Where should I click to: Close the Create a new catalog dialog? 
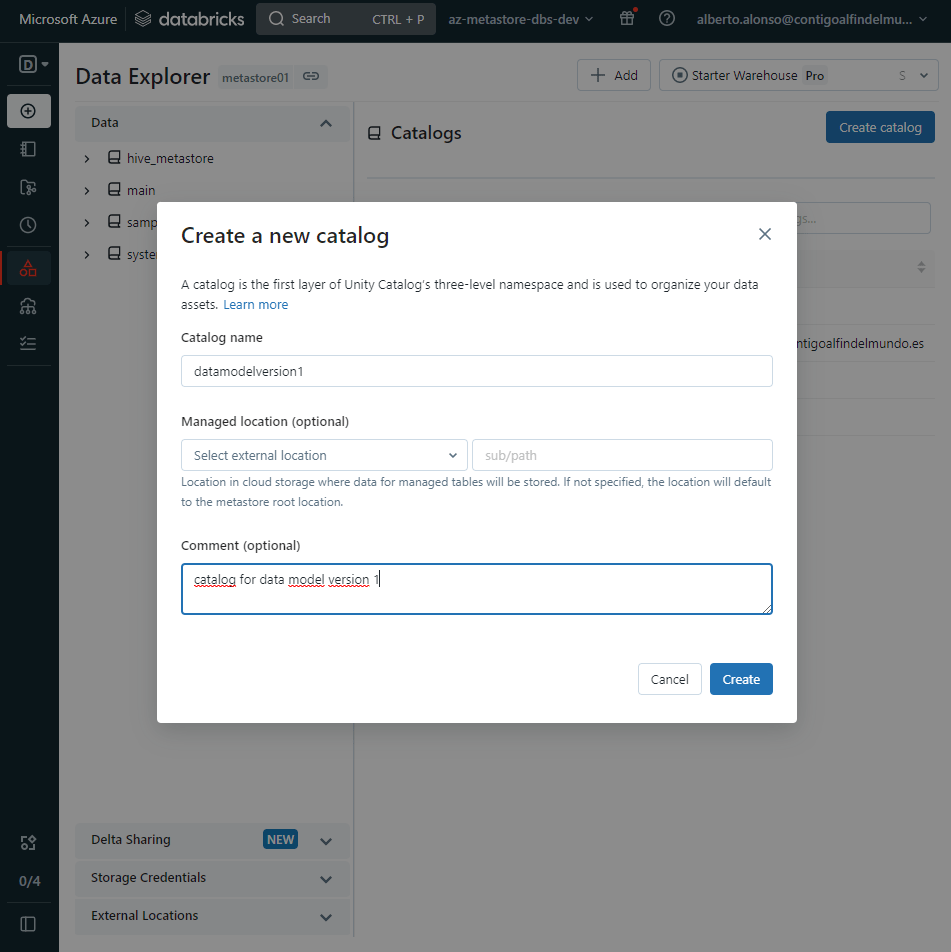point(765,234)
